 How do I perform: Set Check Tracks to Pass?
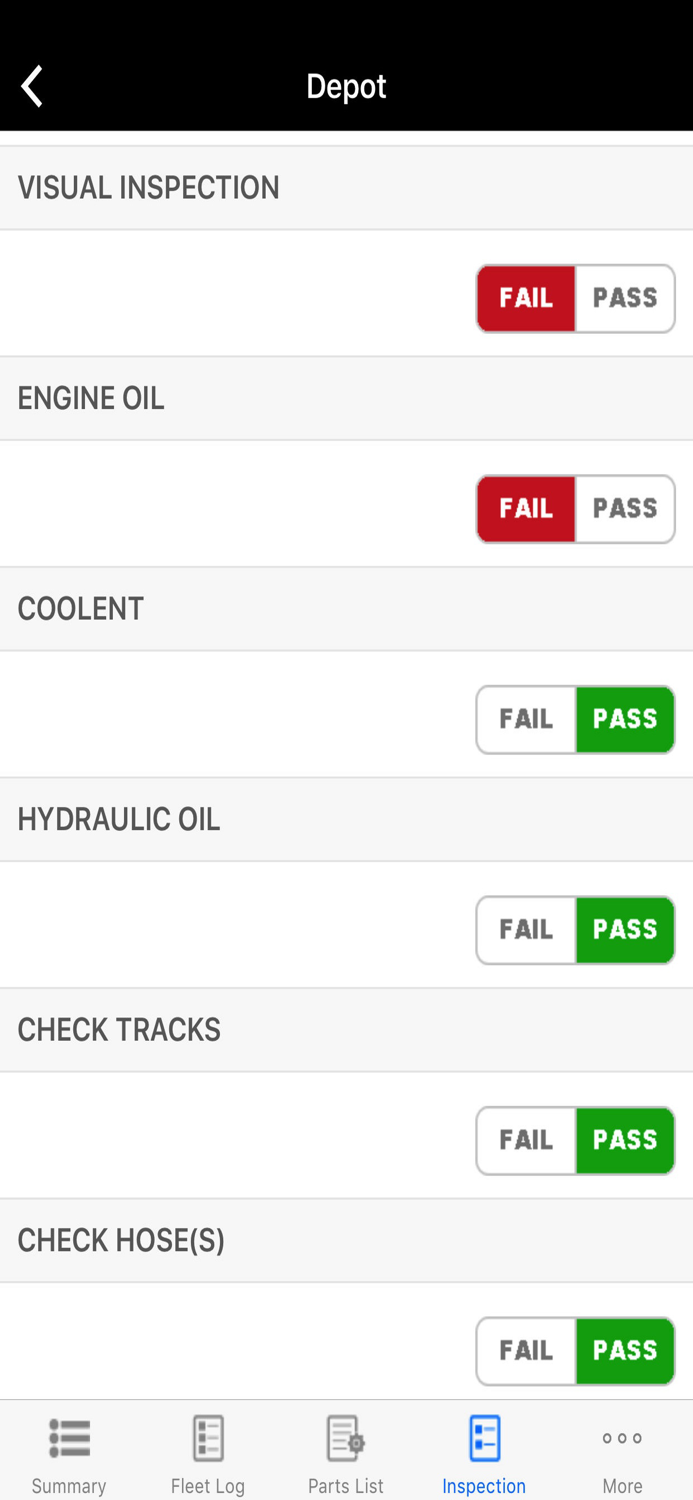(x=625, y=1141)
